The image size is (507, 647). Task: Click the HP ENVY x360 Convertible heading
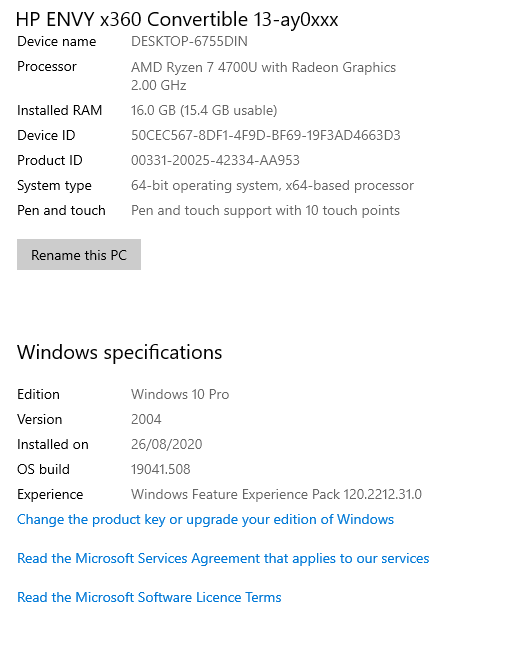click(x=177, y=19)
